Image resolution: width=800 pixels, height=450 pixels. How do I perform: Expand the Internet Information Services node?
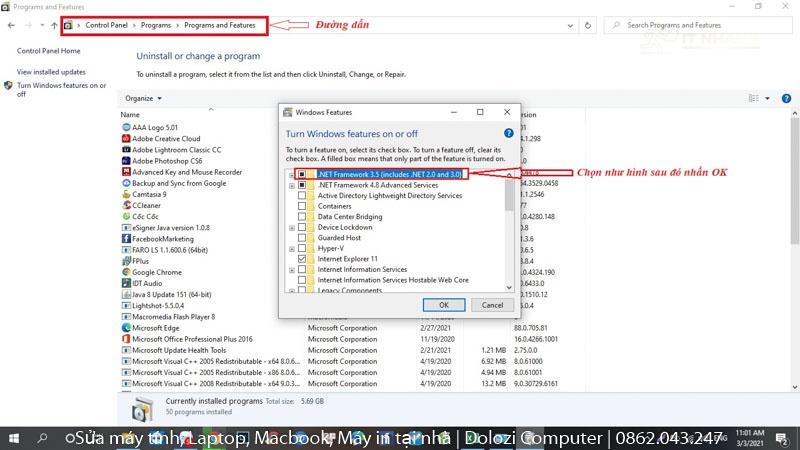tap(292, 270)
